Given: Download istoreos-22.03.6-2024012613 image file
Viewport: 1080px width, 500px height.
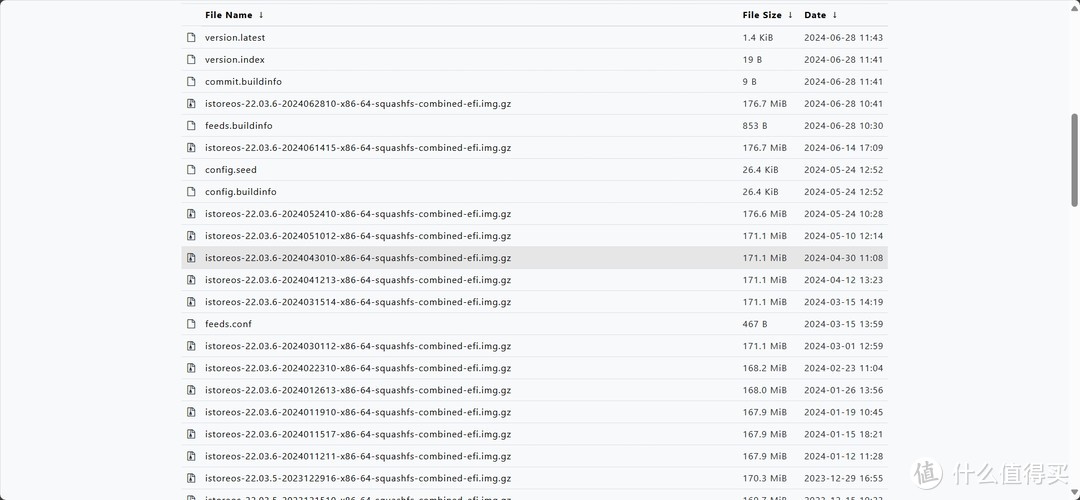Looking at the screenshot, I should point(357,390).
